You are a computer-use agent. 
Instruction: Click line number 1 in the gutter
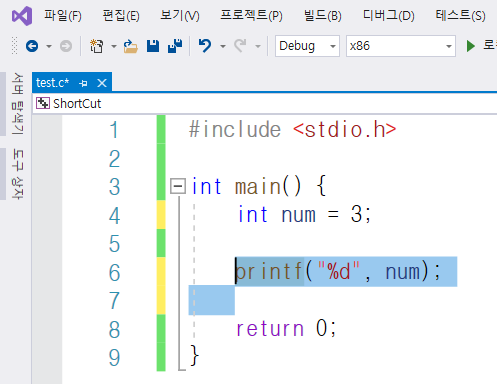click(114, 130)
